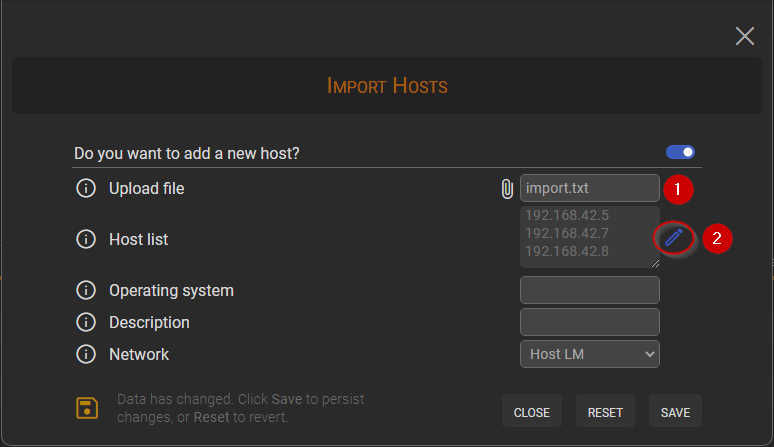
Task: Click the info icon next to Host list
Action: coord(86,239)
